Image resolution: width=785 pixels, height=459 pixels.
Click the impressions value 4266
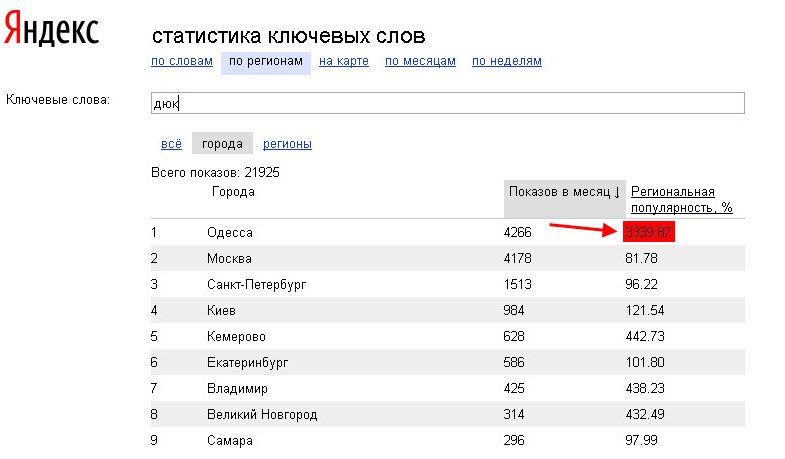pos(518,232)
